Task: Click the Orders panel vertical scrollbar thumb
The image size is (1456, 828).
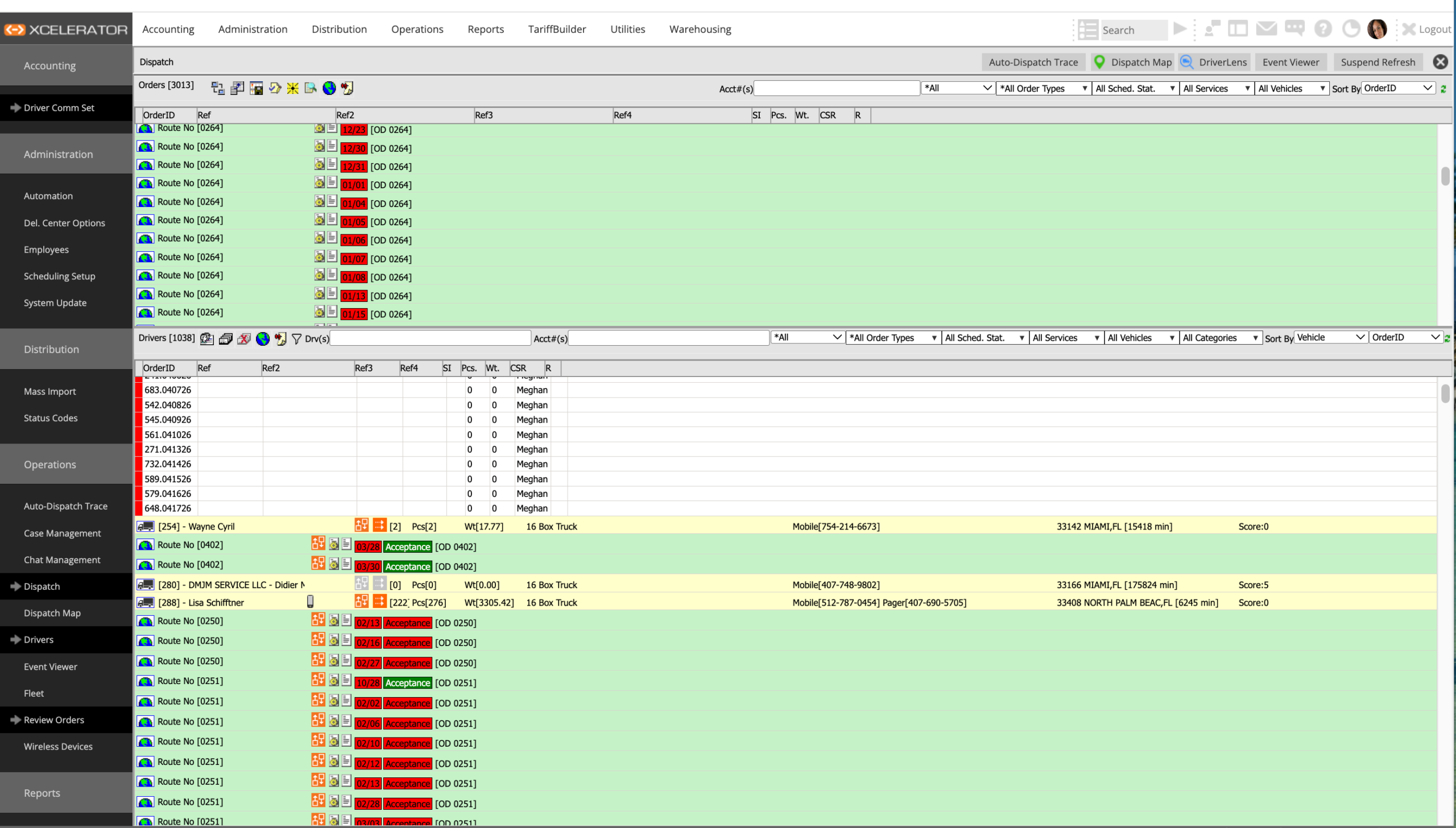Action: pyautogui.click(x=1445, y=176)
